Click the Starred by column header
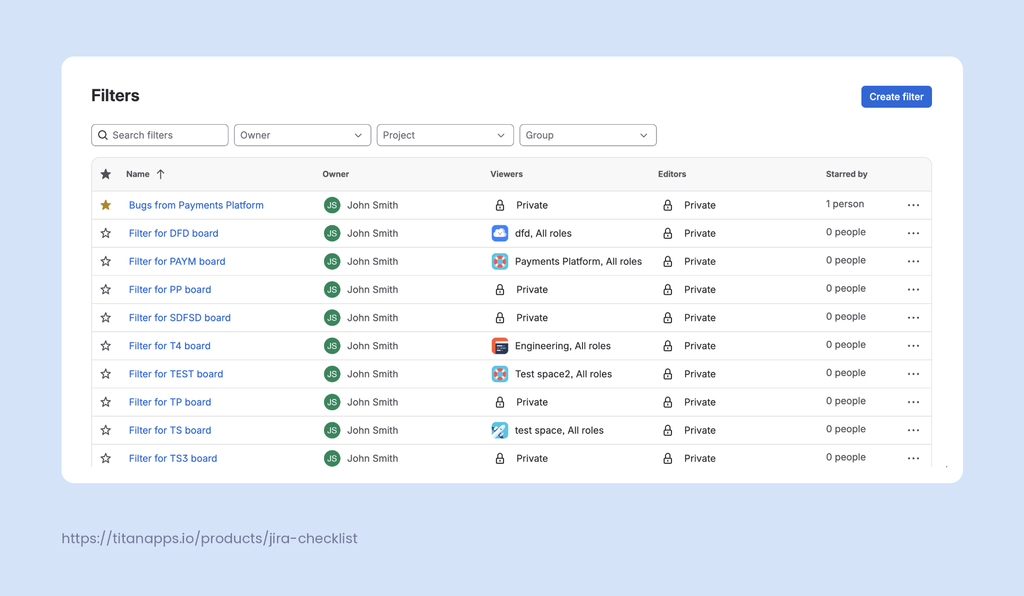This screenshot has width=1024, height=596. pyautogui.click(x=846, y=174)
